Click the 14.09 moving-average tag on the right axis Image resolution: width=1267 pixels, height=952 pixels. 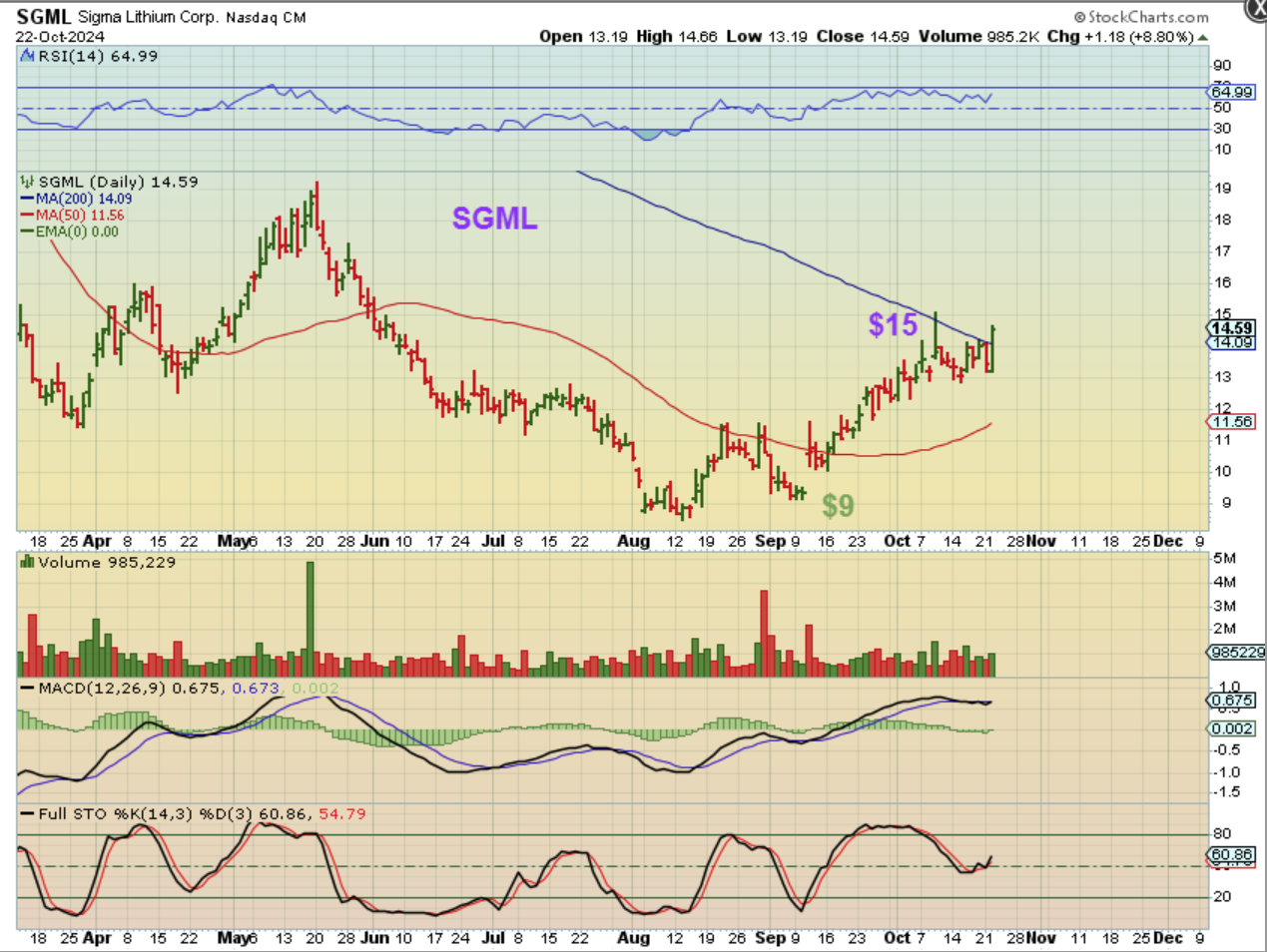1232,342
